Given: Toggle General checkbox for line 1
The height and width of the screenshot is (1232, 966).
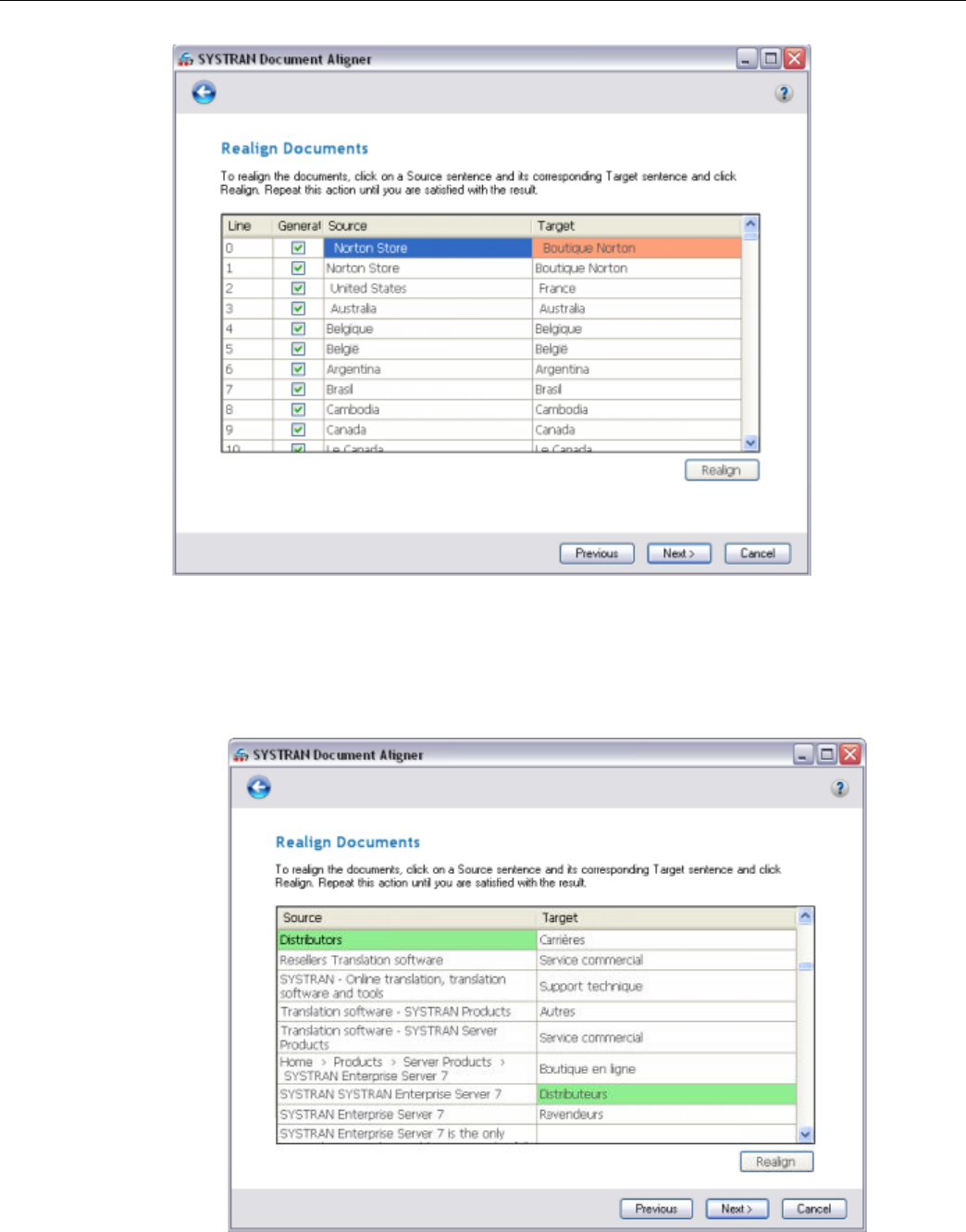Looking at the screenshot, I should point(298,268).
